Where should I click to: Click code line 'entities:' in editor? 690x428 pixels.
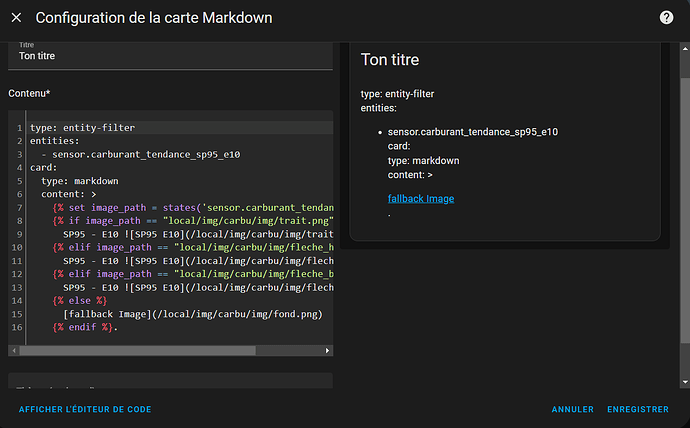55,141
